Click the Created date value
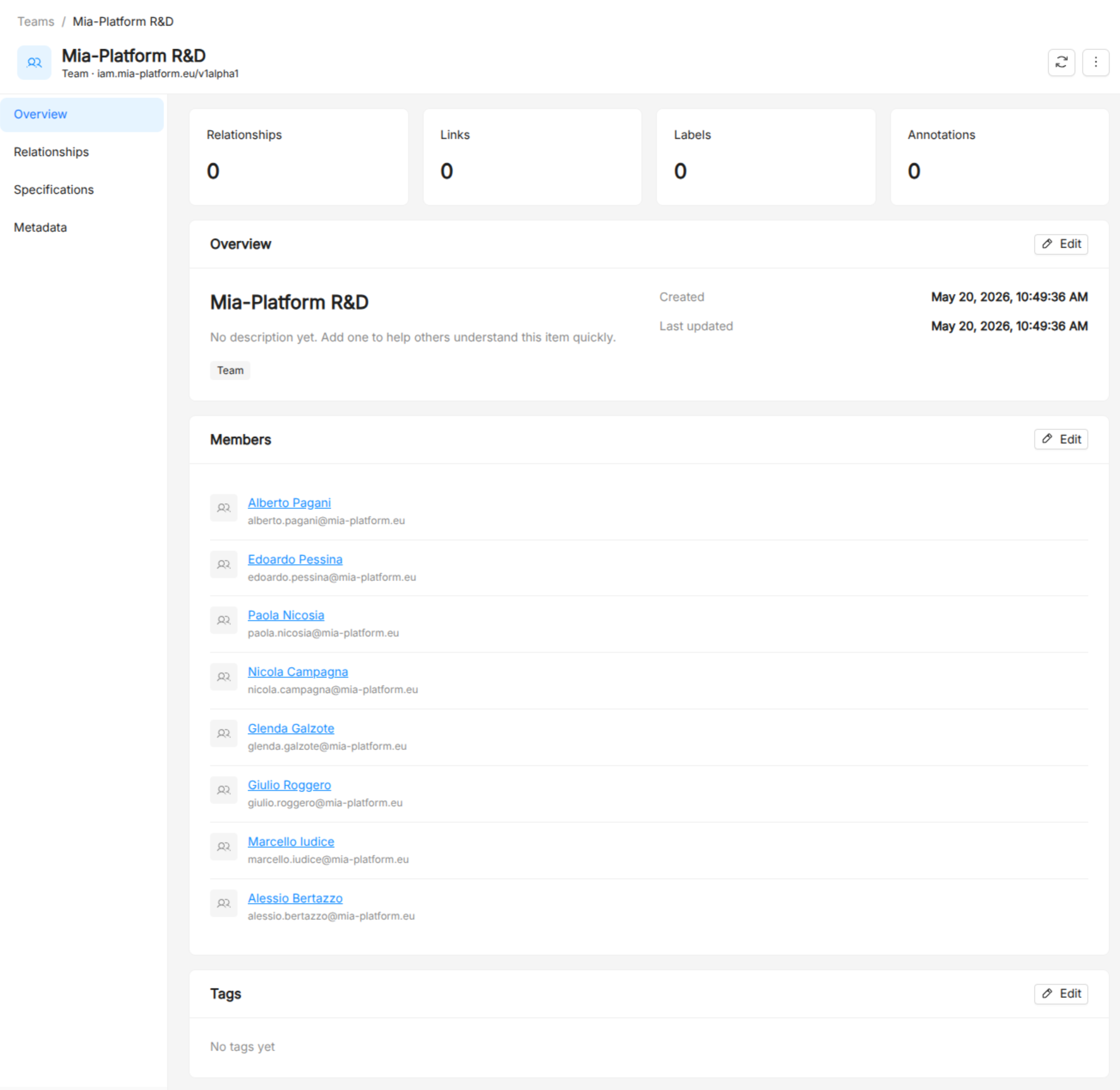This screenshot has width=1120, height=1090. tap(1009, 297)
